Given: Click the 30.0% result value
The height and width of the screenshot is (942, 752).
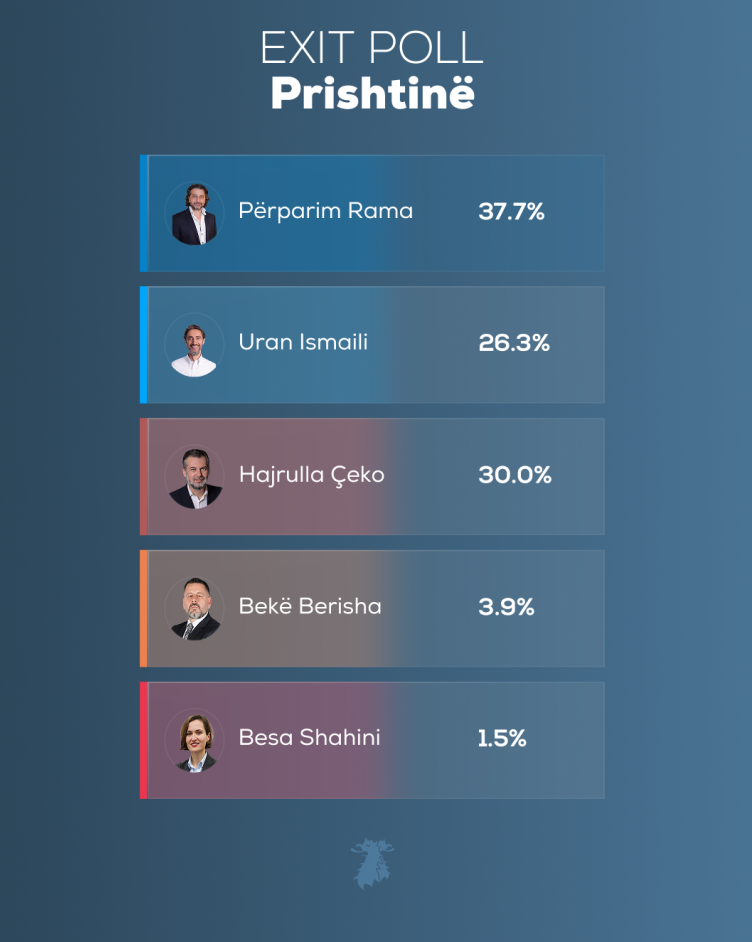Looking at the screenshot, I should pyautogui.click(x=515, y=475).
